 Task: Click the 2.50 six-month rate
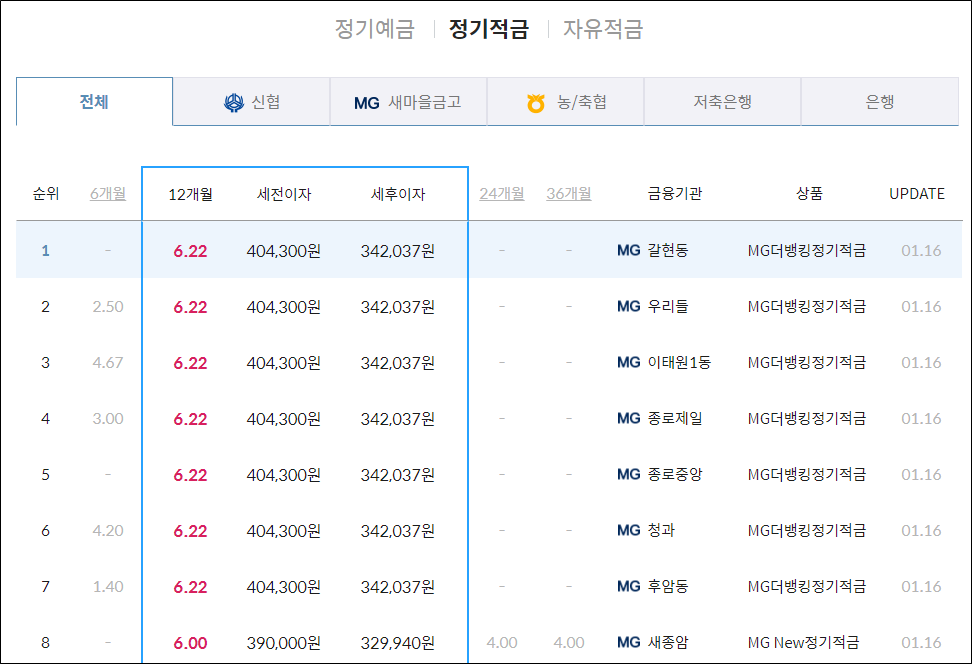(x=108, y=306)
